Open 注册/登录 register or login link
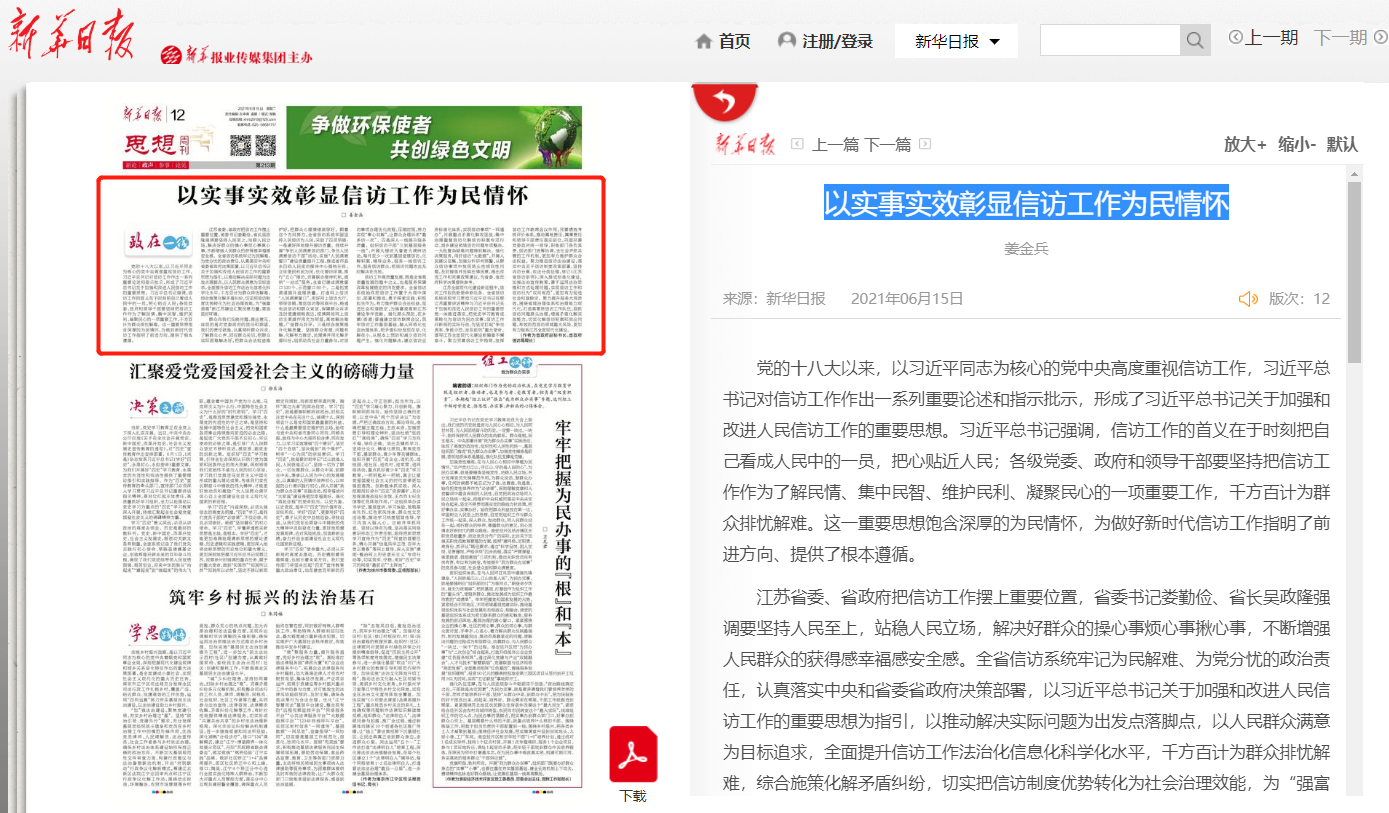The height and width of the screenshot is (813, 1389). point(837,41)
